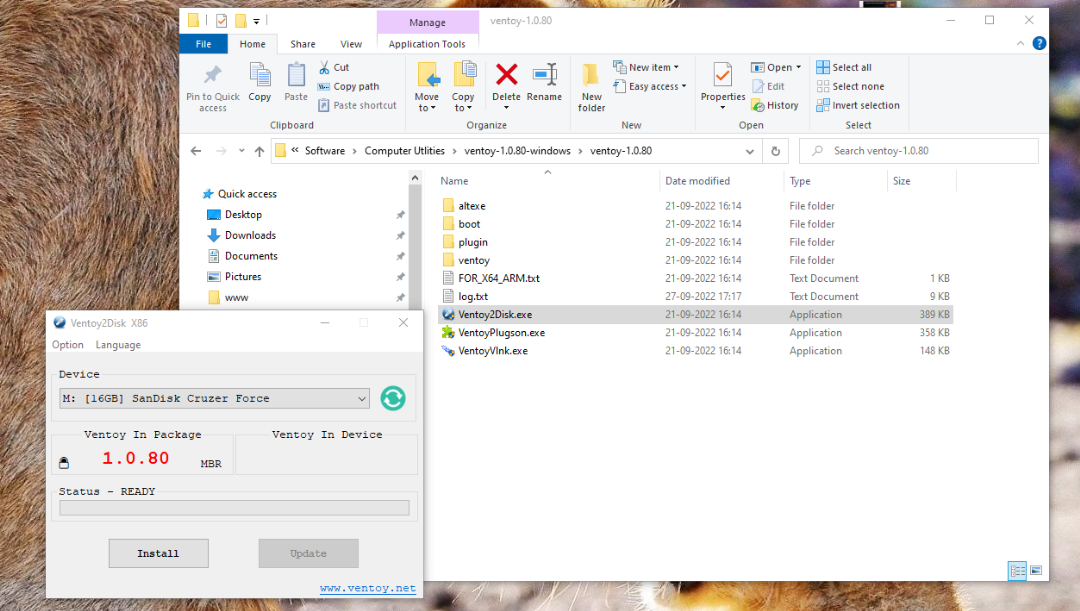The width and height of the screenshot is (1080, 611).
Task: Switch to details view toggle
Action: click(x=1018, y=571)
